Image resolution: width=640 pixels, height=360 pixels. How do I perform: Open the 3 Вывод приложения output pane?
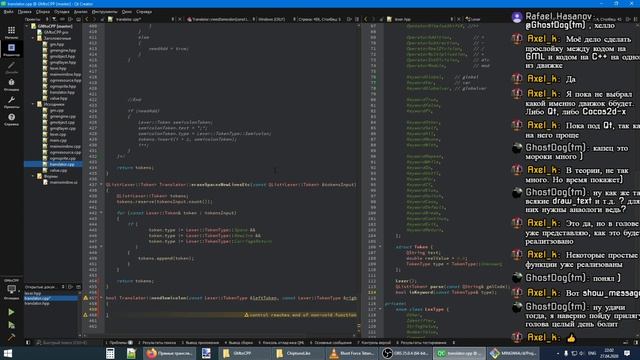(x=200, y=342)
